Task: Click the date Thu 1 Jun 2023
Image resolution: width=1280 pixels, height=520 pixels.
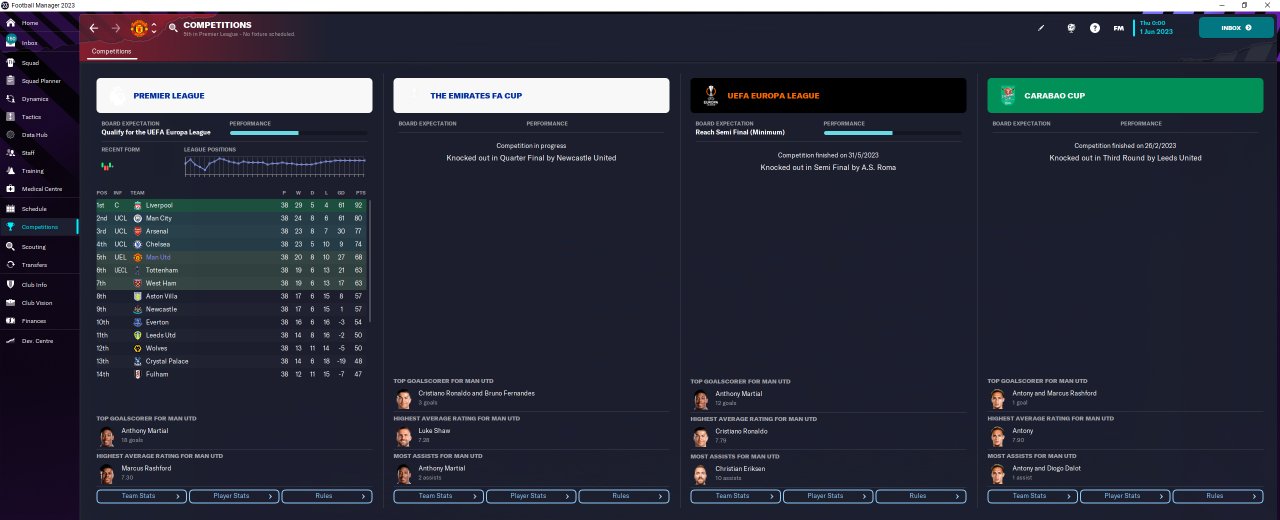Action: [1156, 28]
